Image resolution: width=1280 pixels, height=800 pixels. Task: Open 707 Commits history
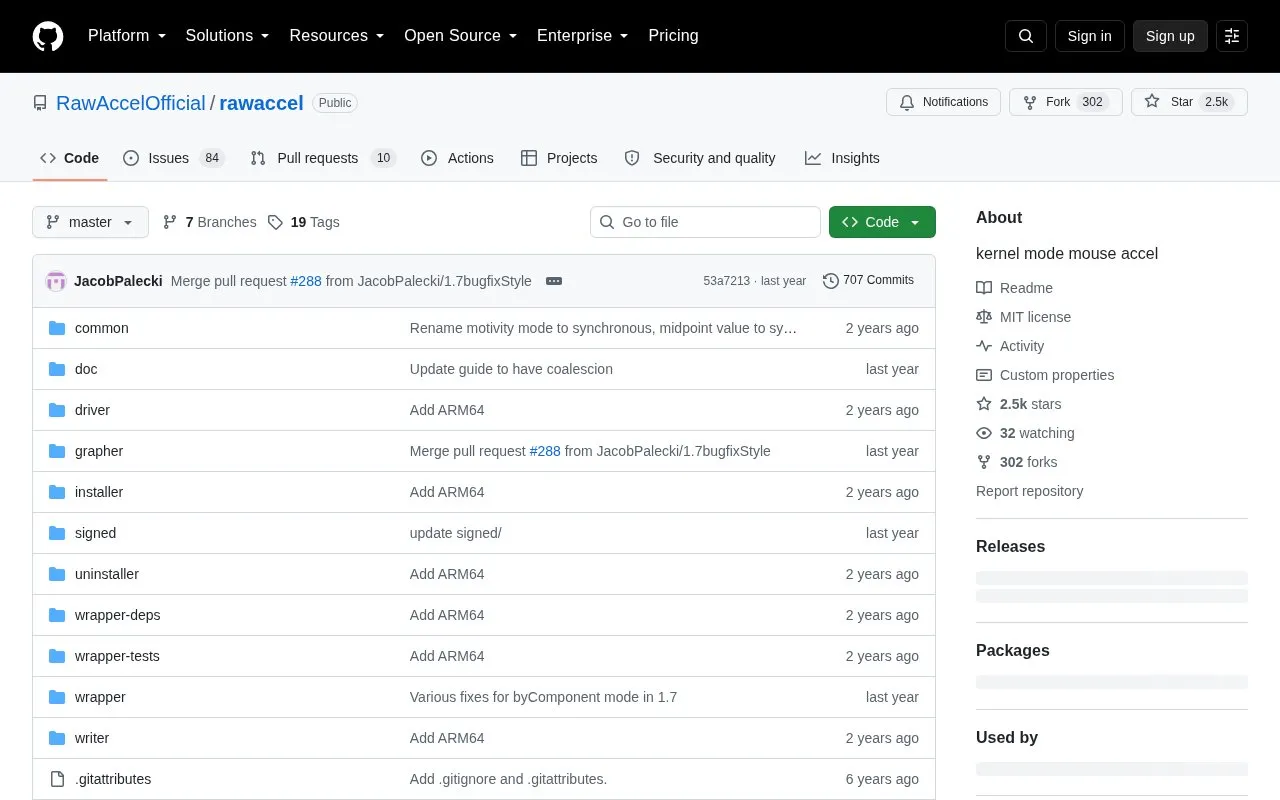click(868, 281)
